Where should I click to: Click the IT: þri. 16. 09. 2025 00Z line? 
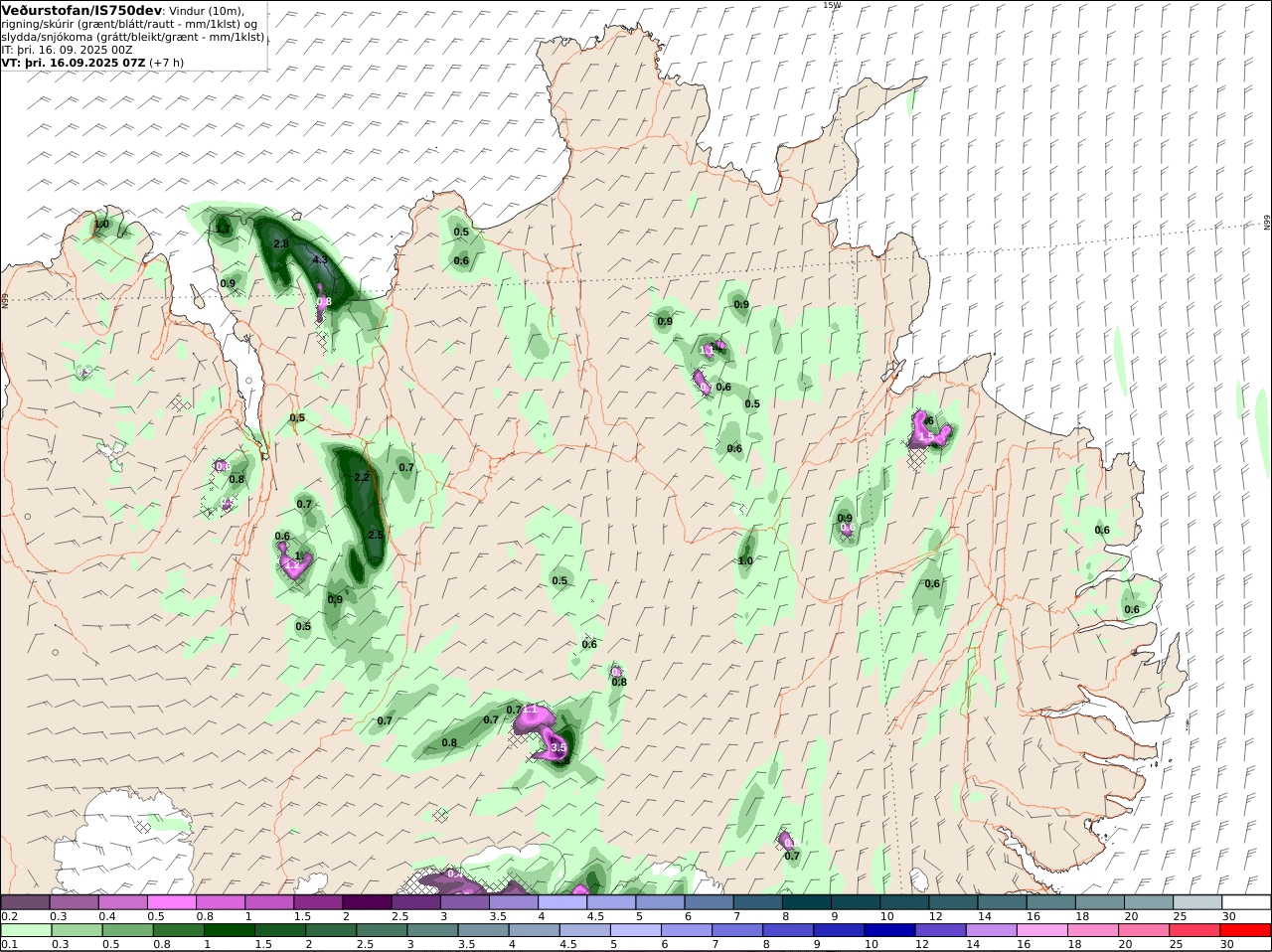67,50
